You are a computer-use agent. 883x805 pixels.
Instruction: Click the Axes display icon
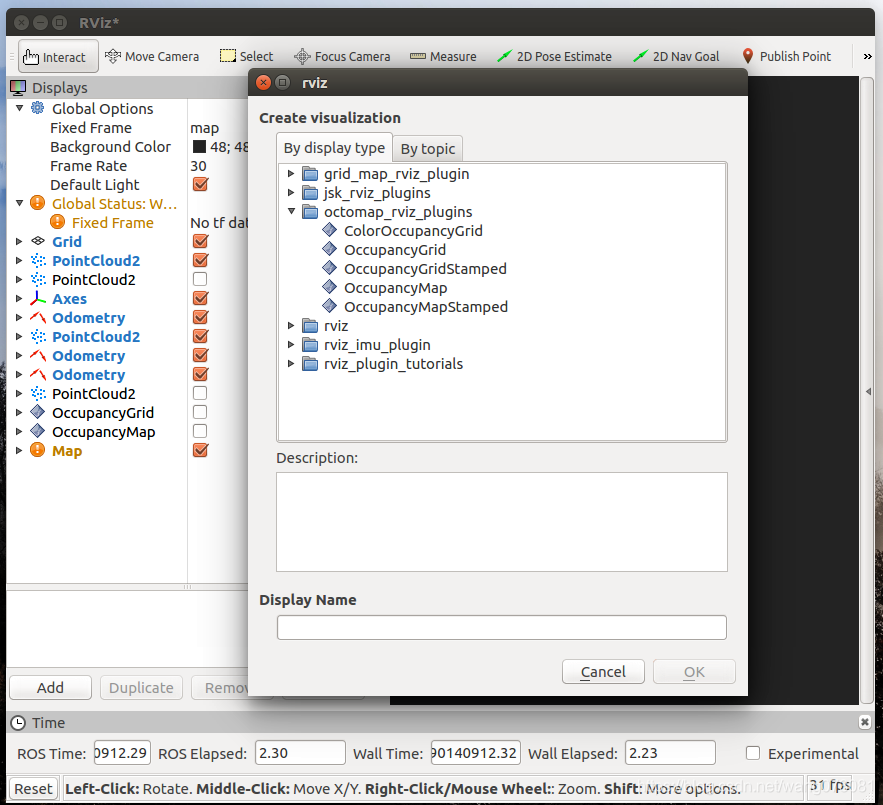click(x=38, y=298)
